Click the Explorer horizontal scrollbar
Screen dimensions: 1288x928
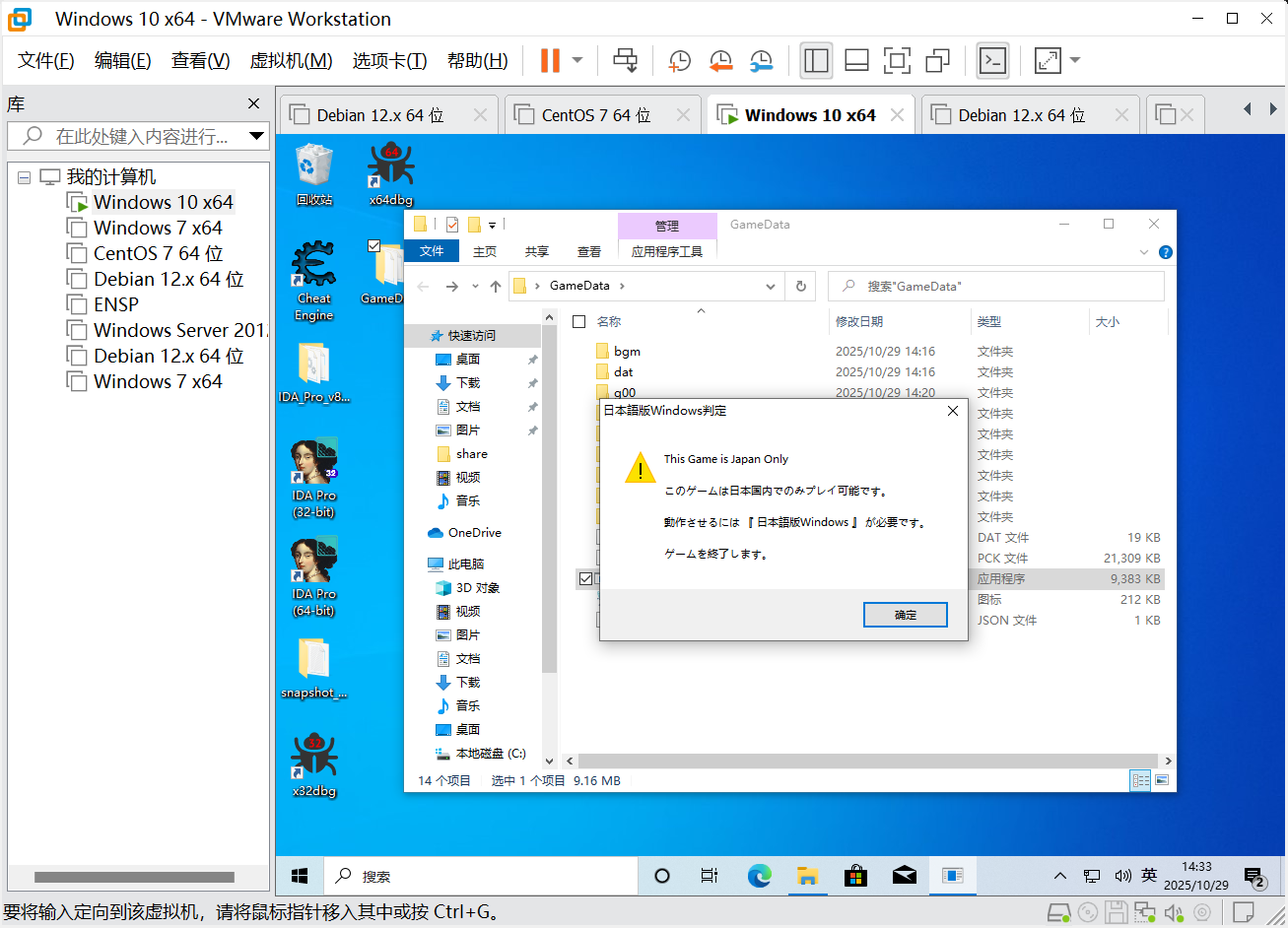867,761
